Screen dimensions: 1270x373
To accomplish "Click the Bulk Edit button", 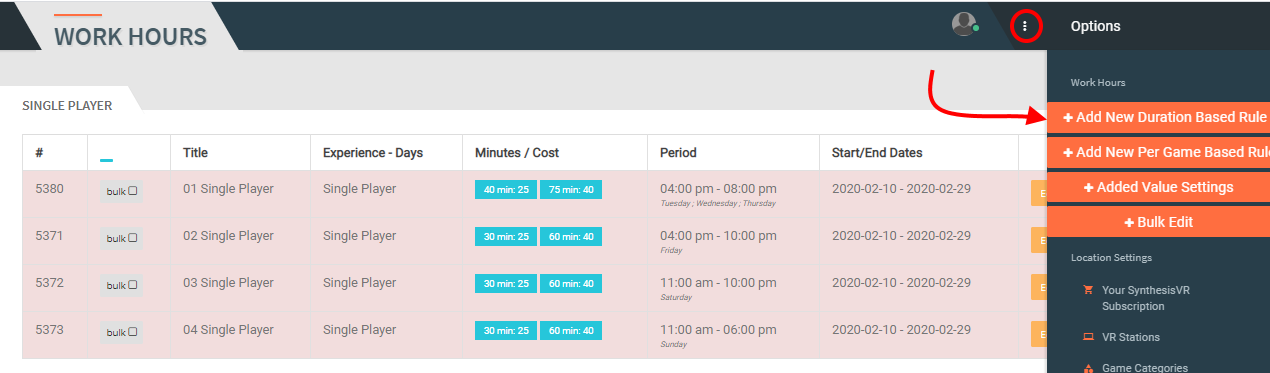I will 1158,222.
